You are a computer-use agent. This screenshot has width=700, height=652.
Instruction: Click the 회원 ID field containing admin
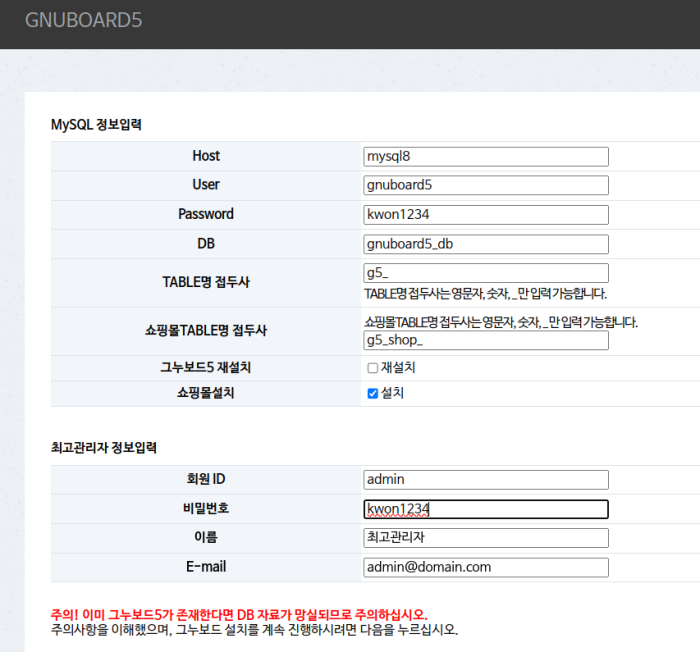click(486, 480)
